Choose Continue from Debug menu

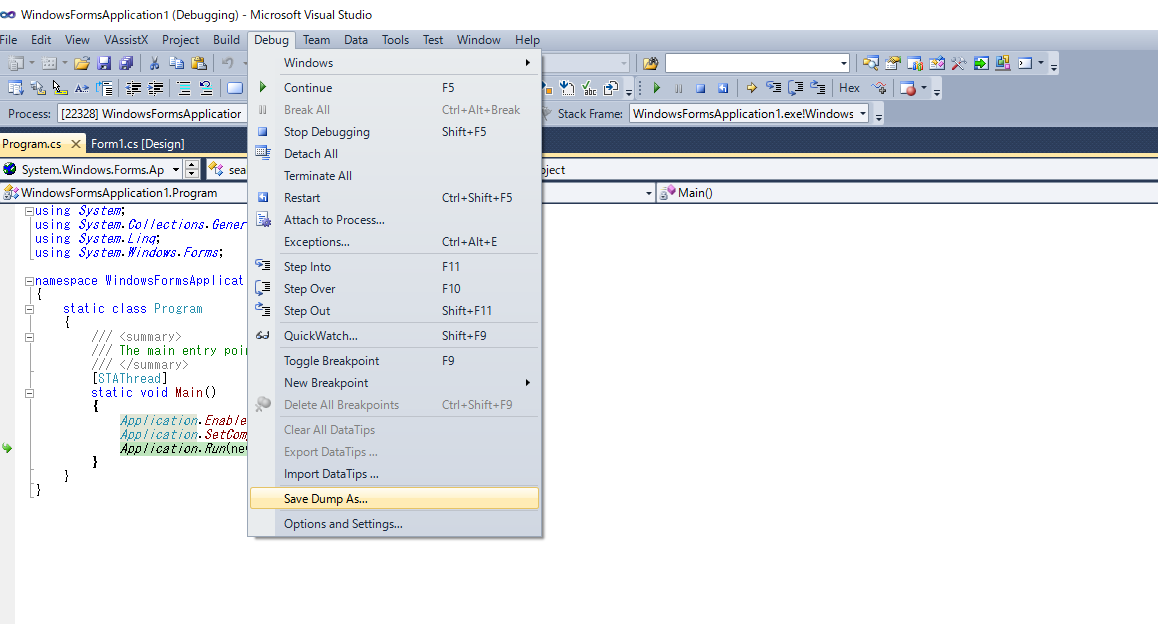(x=394, y=88)
